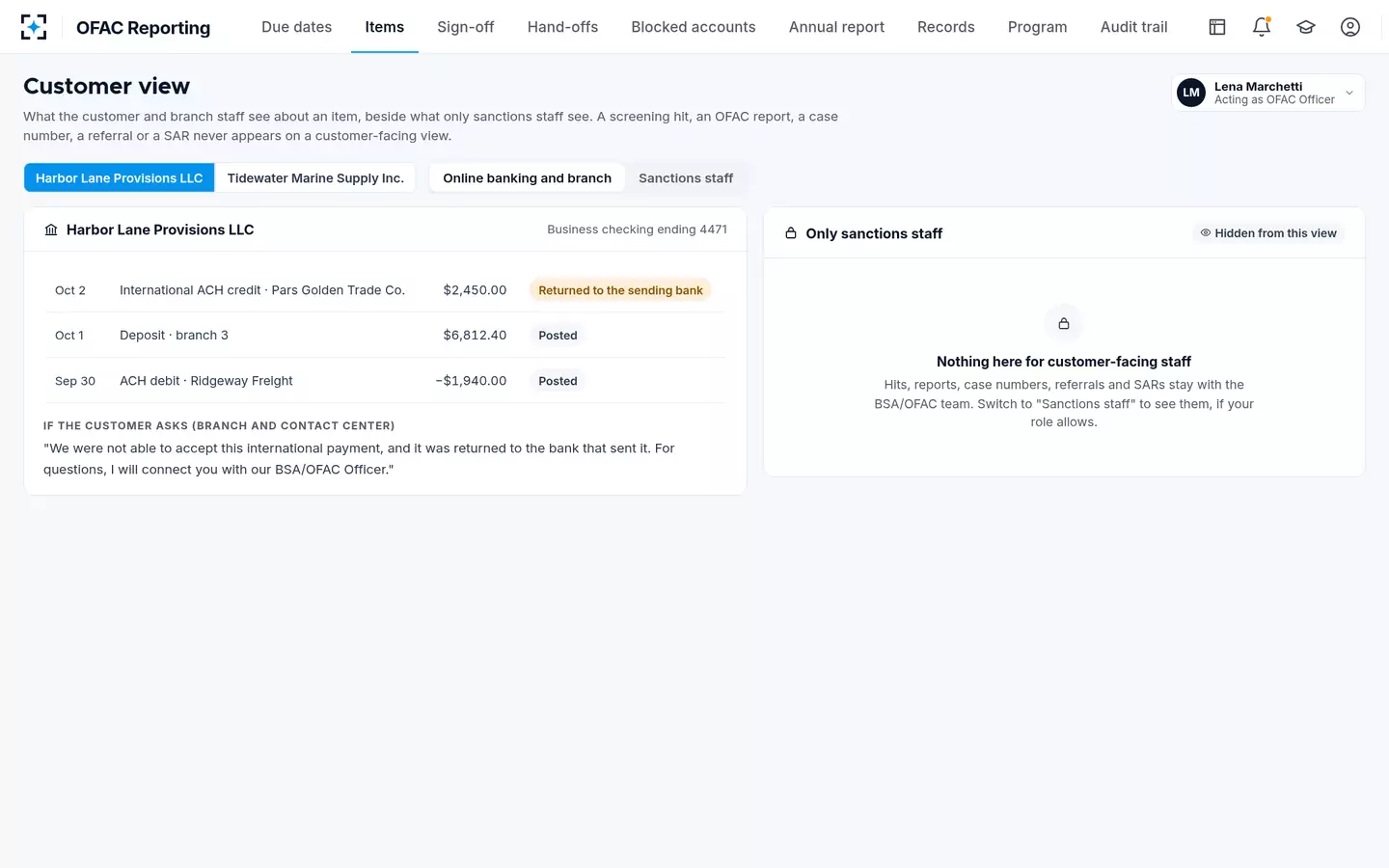Switch to Tidewater Marine Supply Inc. customer
Viewport: 1389px width, 868px height.
315,178
